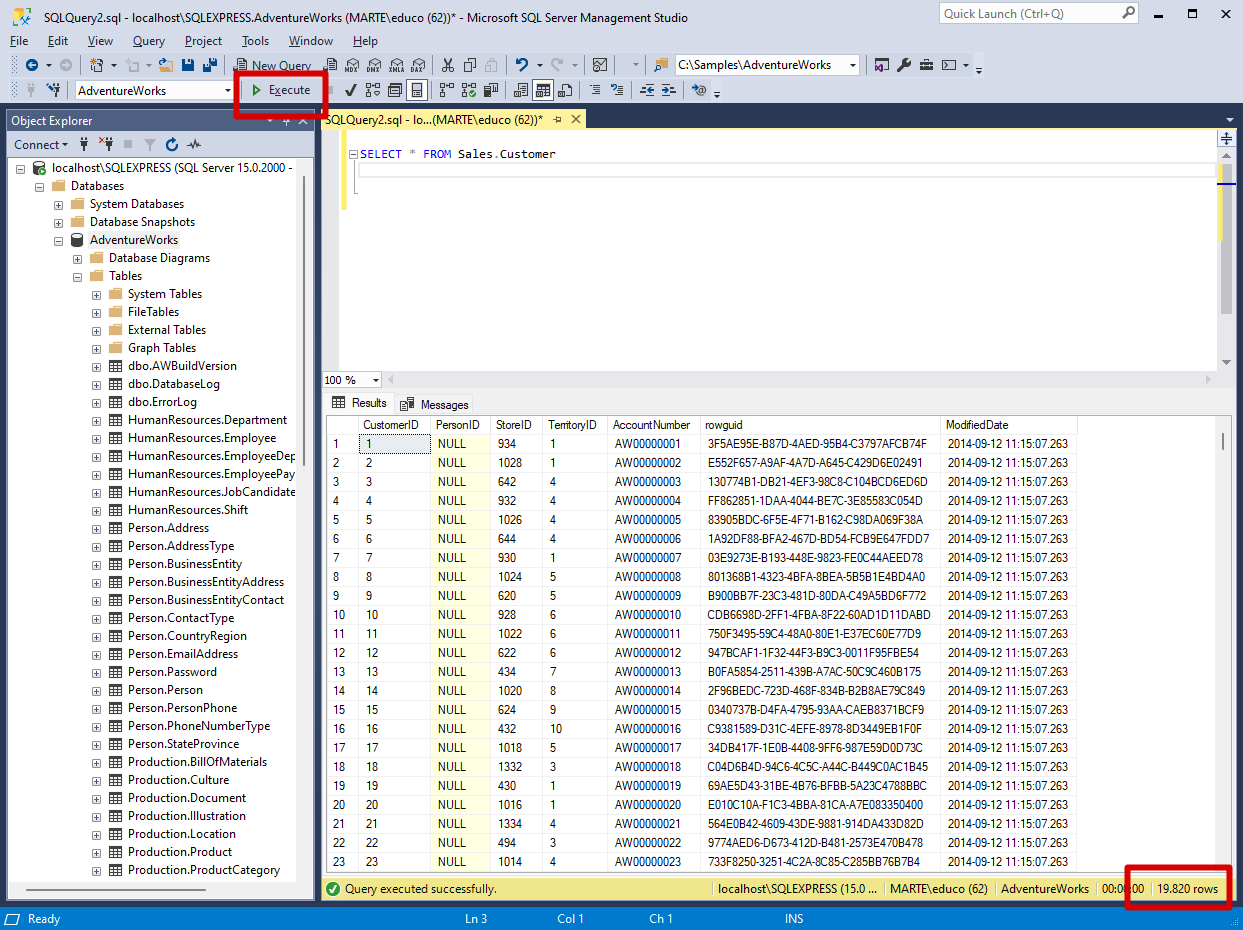This screenshot has height=930, width=1243.
Task: Click the Disconnect plug icon in Object Explorer
Action: [x=106, y=144]
